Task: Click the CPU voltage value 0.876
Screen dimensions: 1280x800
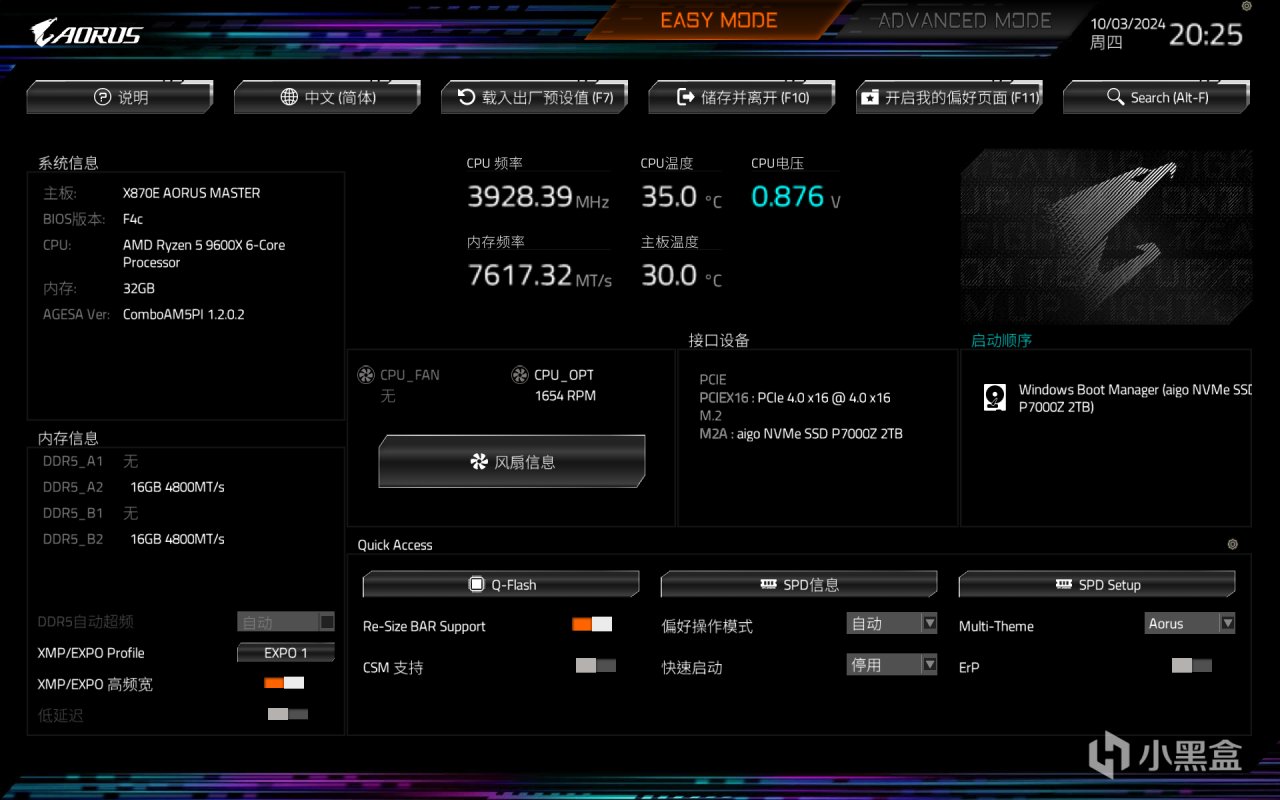Action: (x=788, y=197)
